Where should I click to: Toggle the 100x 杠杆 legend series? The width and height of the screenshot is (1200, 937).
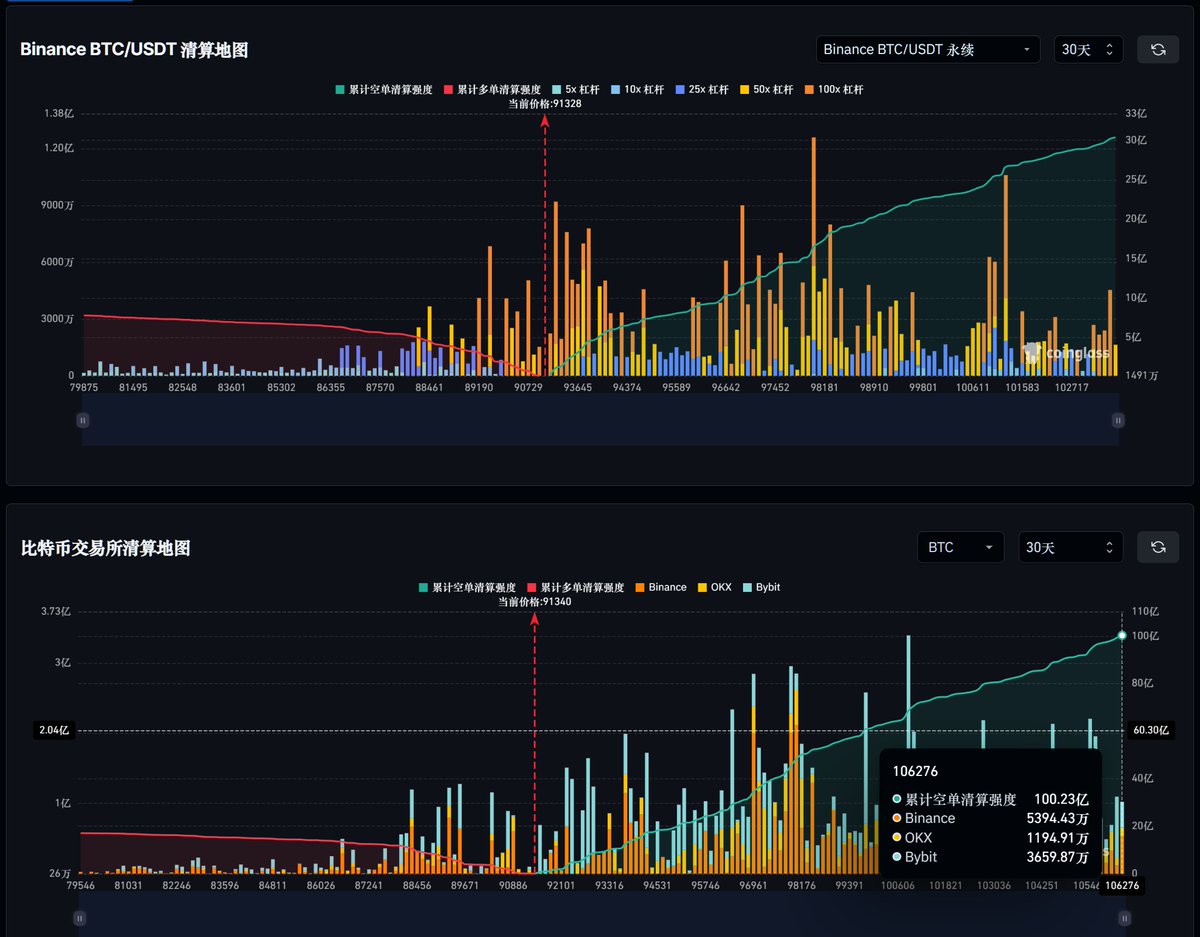(x=836, y=90)
